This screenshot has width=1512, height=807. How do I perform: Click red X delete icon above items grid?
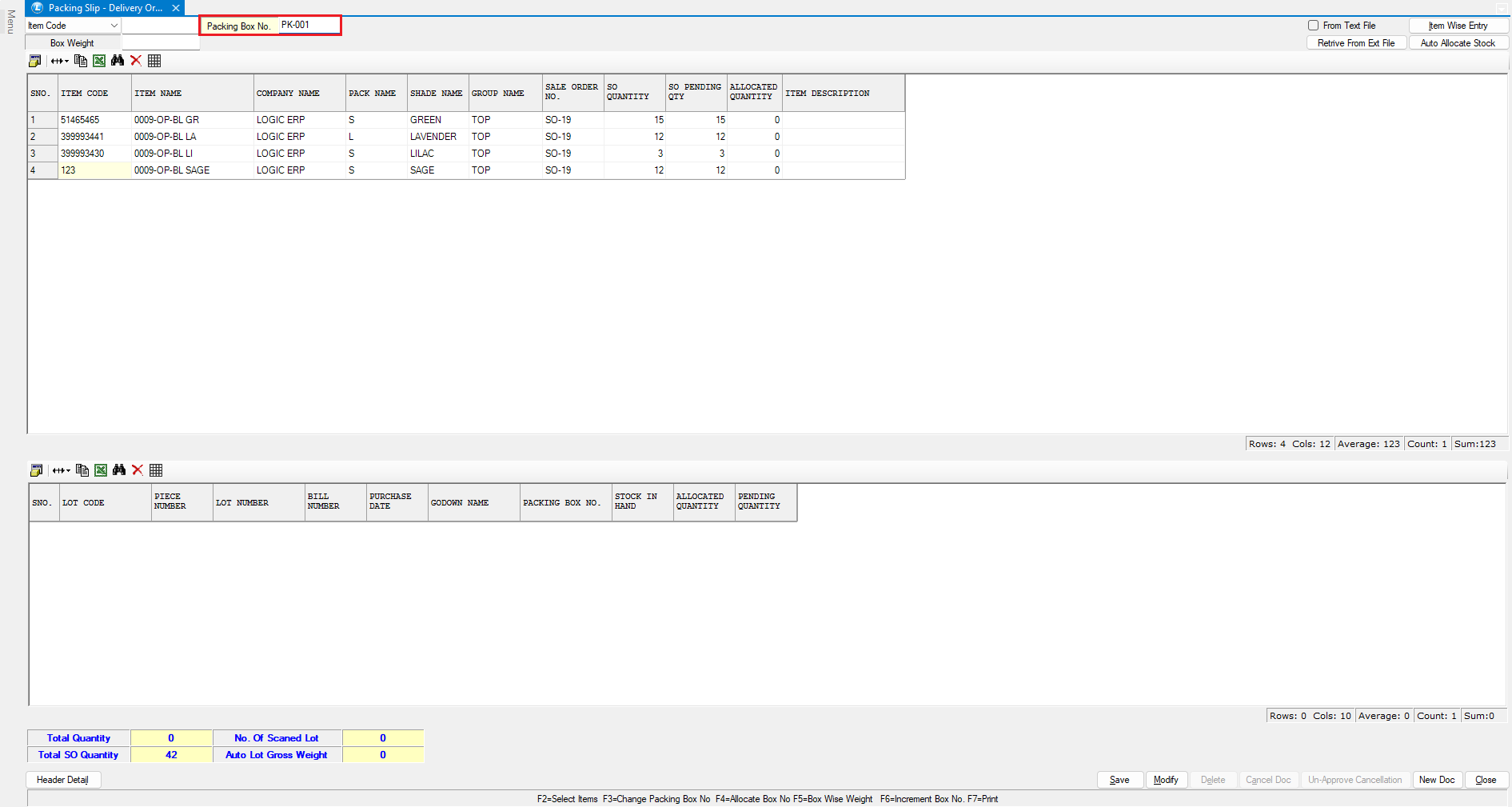(136, 61)
